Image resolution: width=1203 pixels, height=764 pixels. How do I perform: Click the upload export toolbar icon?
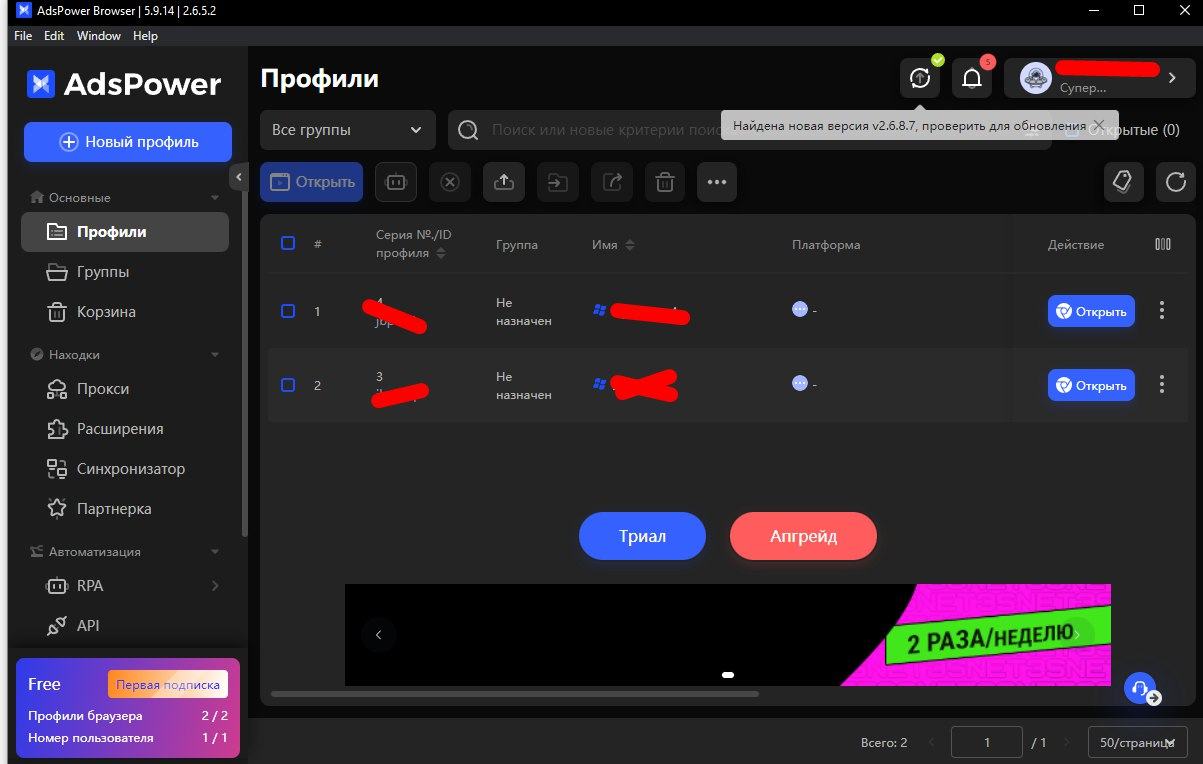point(504,182)
